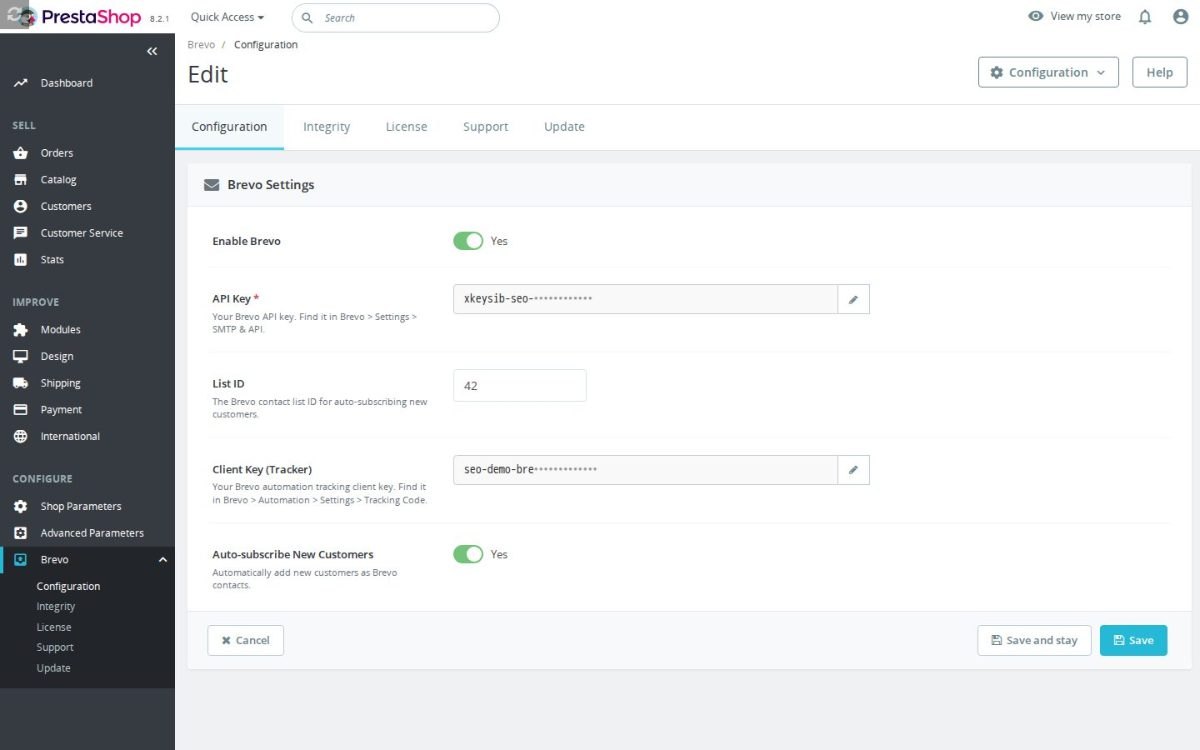Click the Brevo Settings panel heading text

click(x=271, y=185)
